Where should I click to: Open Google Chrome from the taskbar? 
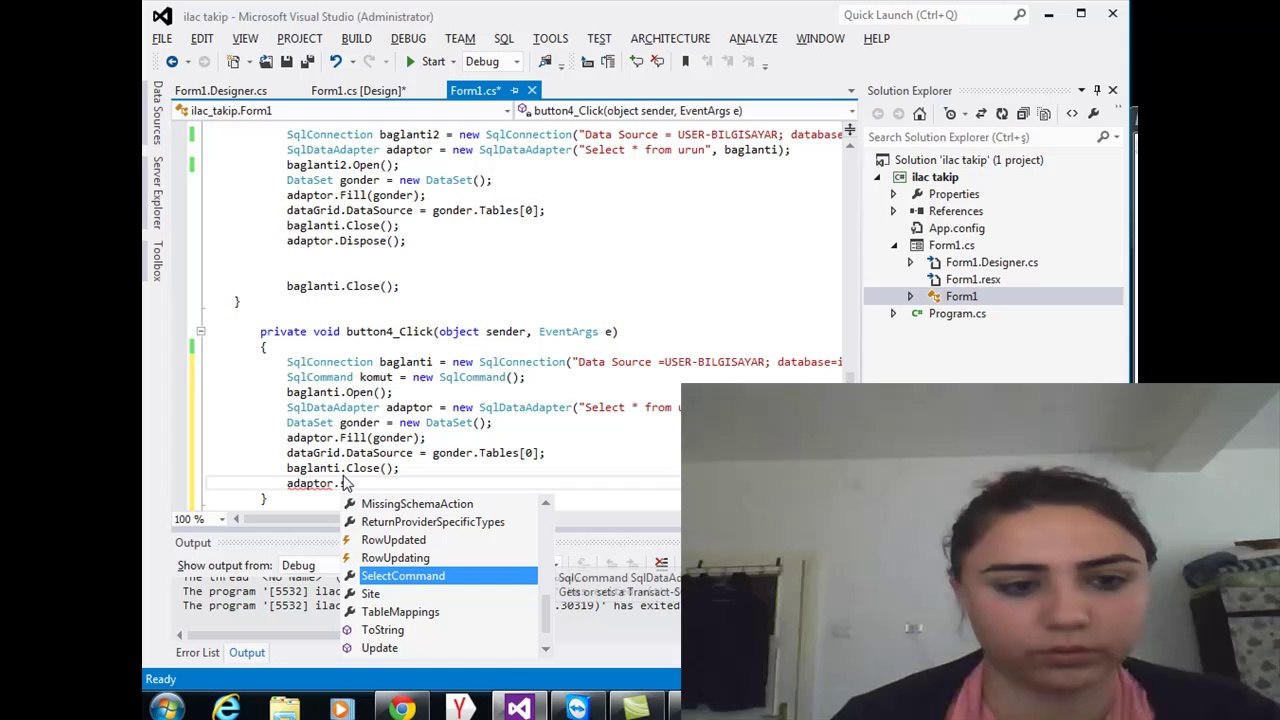(402, 708)
